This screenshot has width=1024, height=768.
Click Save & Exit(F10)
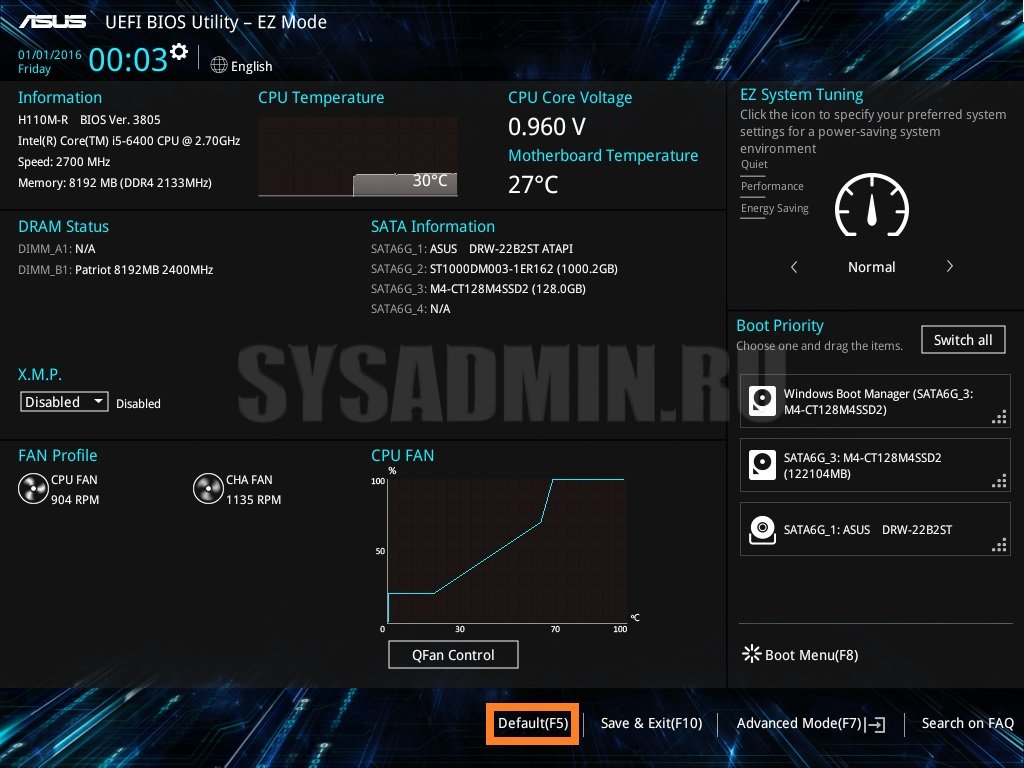click(x=651, y=724)
